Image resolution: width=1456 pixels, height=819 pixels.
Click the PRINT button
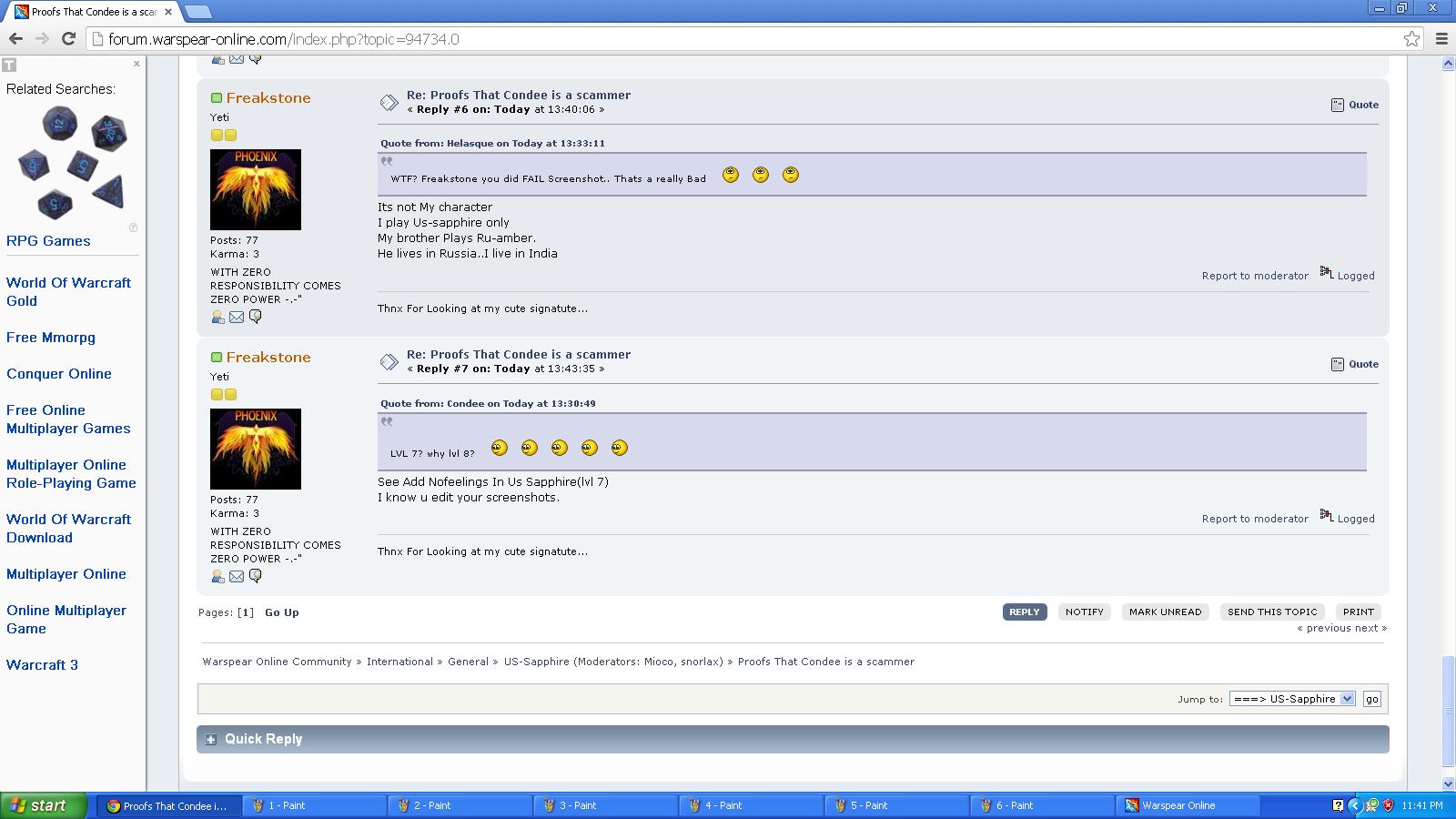click(1359, 612)
